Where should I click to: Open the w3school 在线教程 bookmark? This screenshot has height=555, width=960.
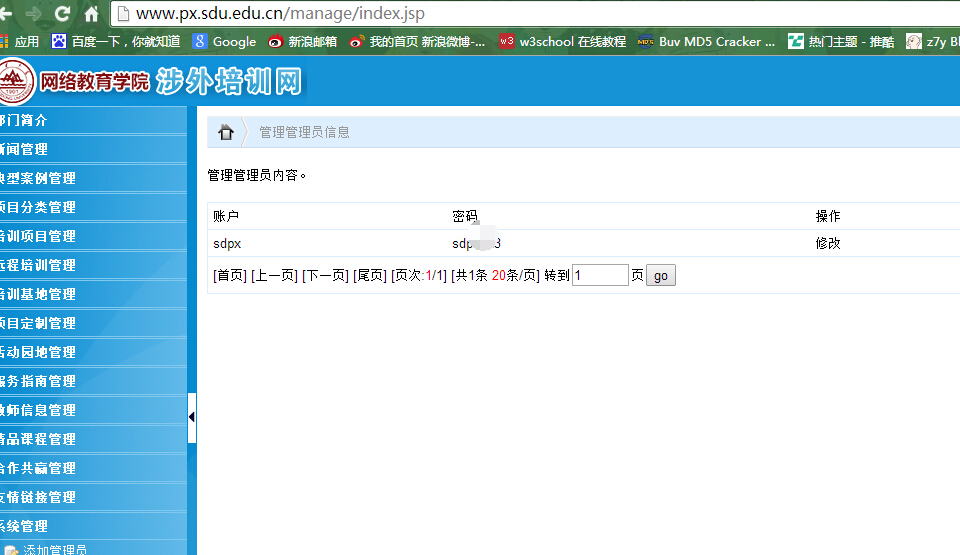563,42
